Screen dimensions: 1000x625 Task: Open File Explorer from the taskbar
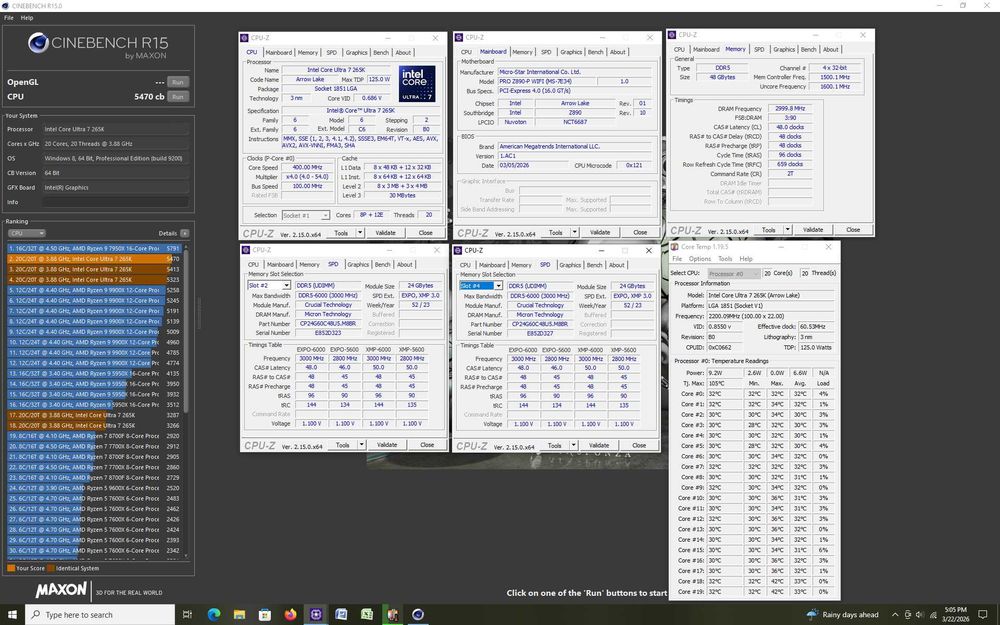coord(239,614)
